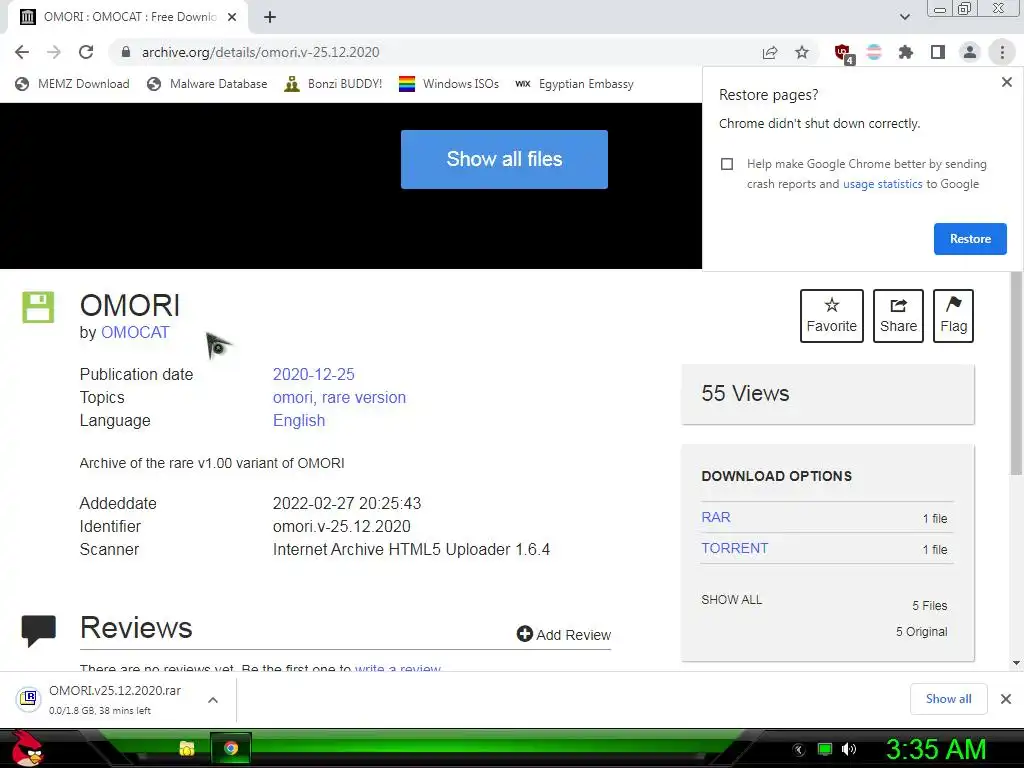Open the Chrome profile avatar

point(970,52)
